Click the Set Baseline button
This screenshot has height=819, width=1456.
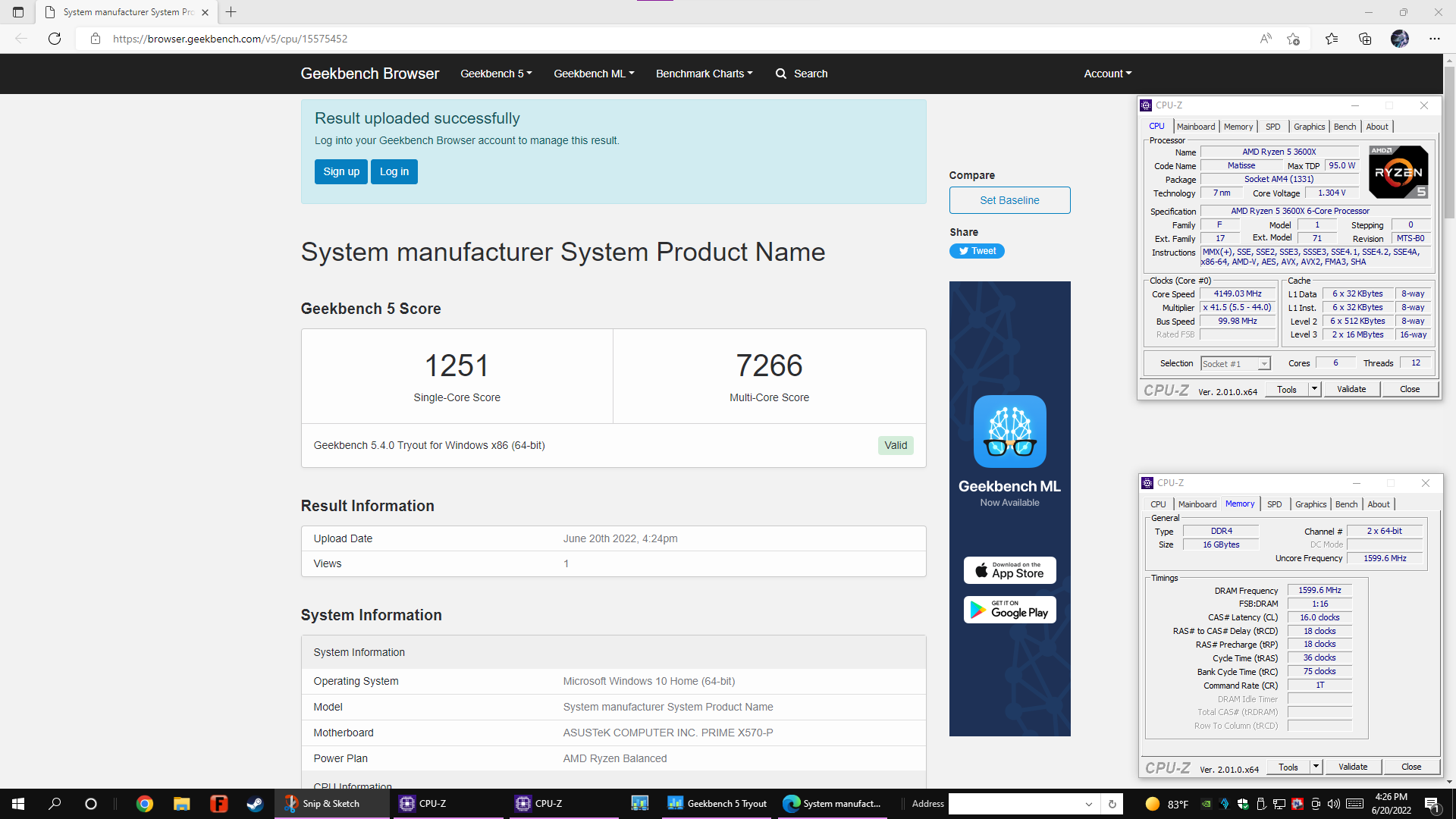pyautogui.click(x=1009, y=200)
